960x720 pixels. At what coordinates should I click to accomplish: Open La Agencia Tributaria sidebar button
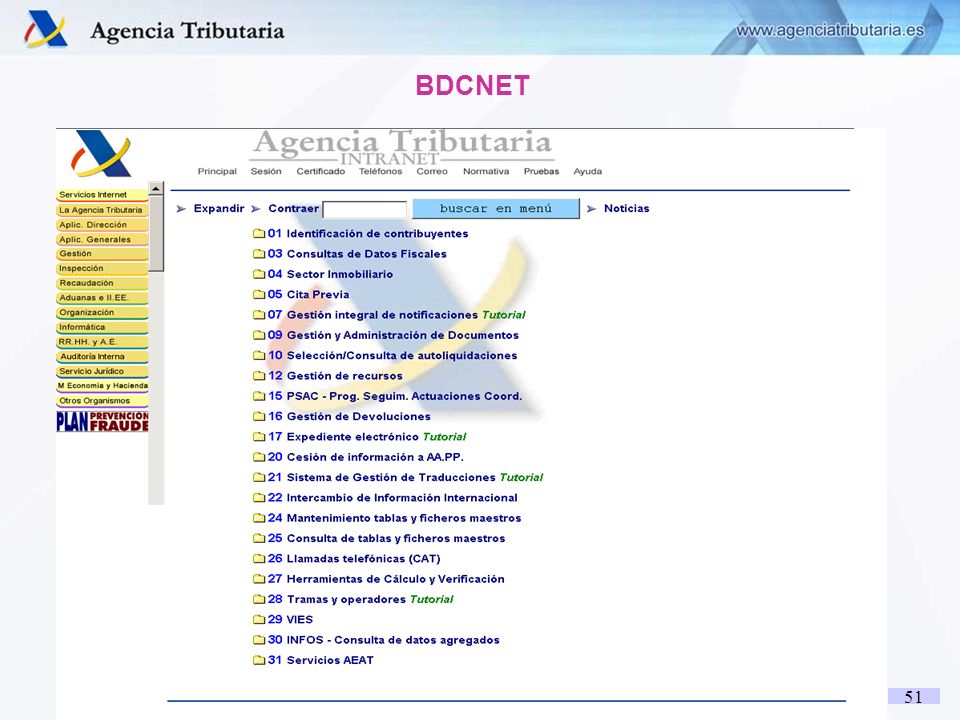[x=102, y=210]
